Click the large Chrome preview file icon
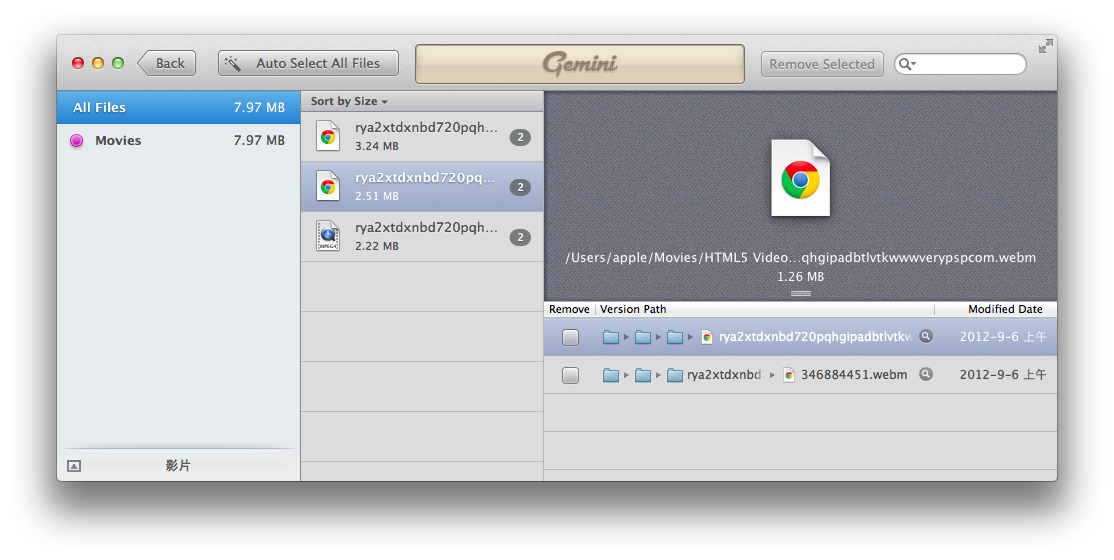1114x560 pixels. click(x=801, y=178)
